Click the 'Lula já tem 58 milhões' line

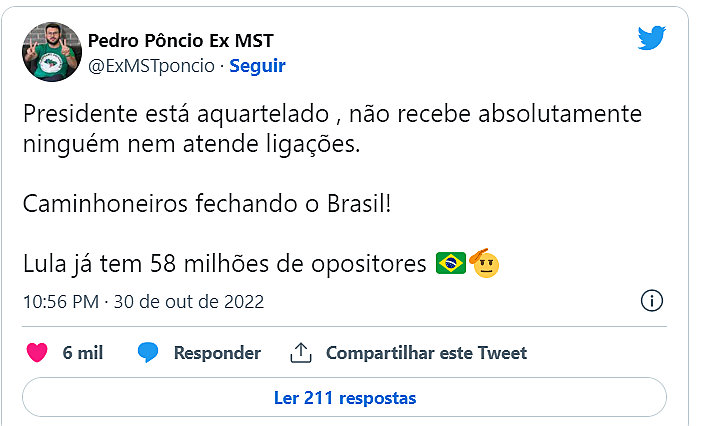pos(226,265)
